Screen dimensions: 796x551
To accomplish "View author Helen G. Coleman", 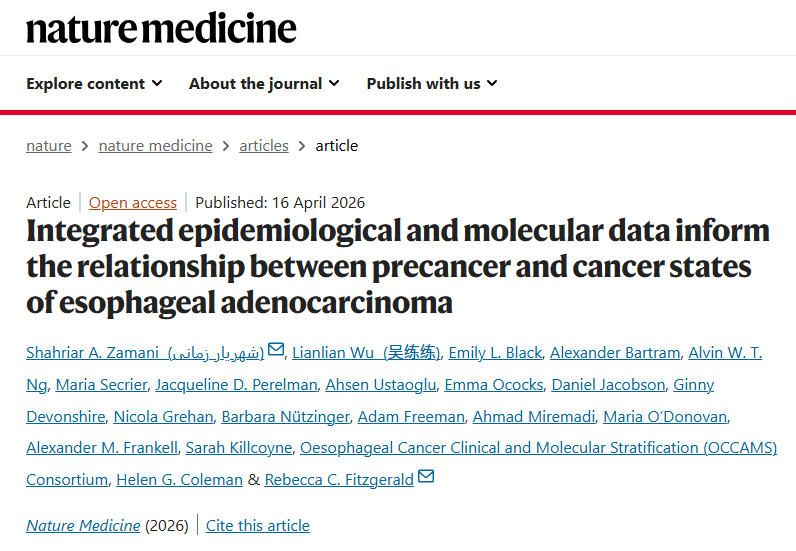I will click(x=179, y=479).
